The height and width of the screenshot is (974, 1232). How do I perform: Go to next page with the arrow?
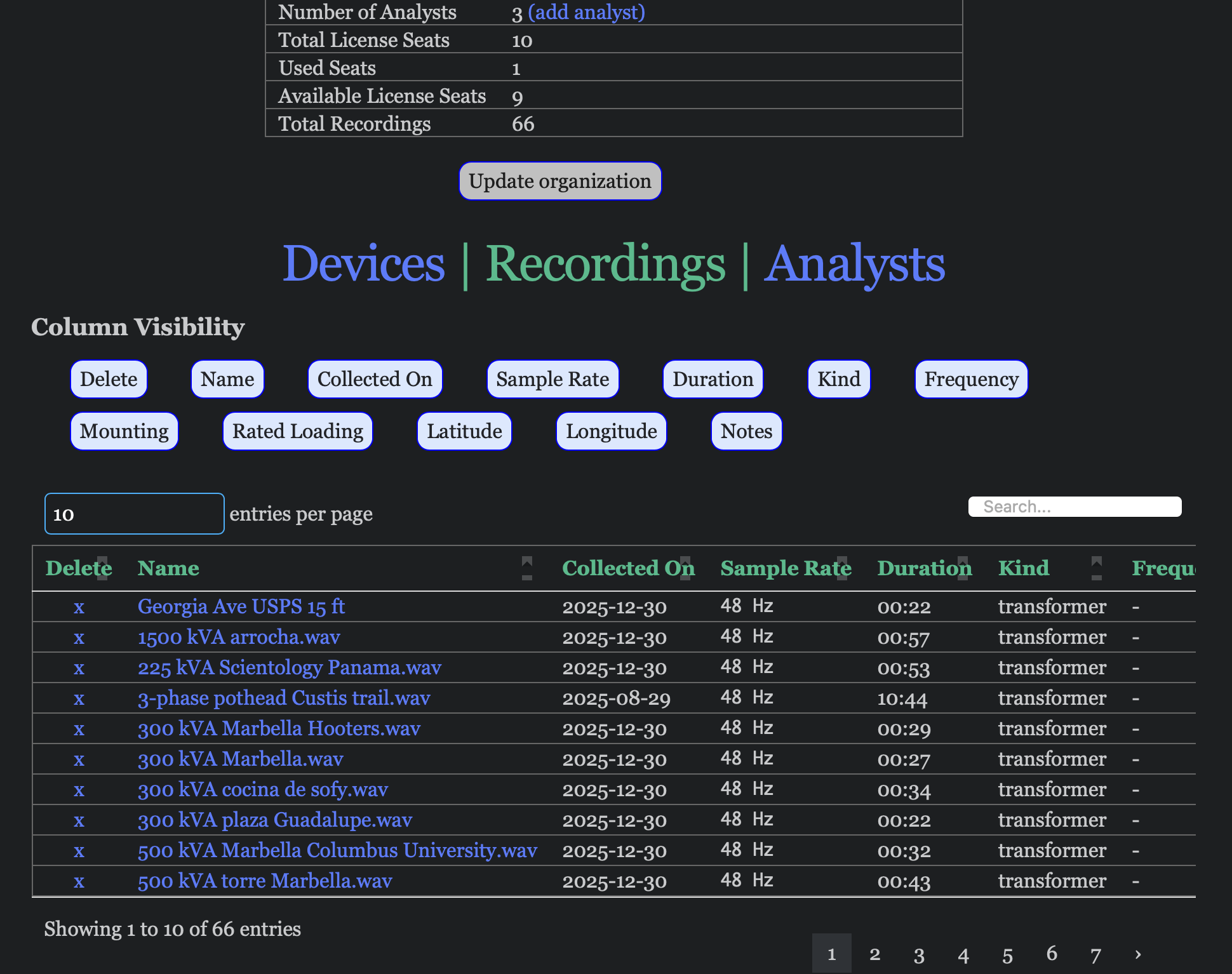point(1137,954)
